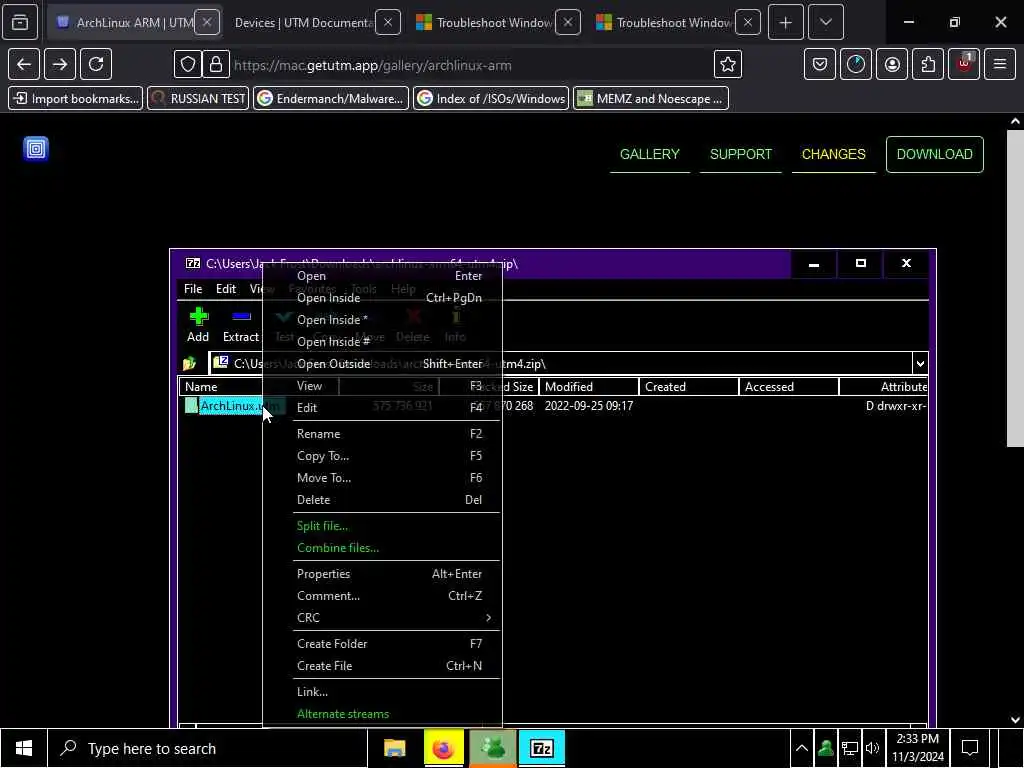Click the browser URL address field
Image resolution: width=1024 pixels, height=768 pixels.
470,65
